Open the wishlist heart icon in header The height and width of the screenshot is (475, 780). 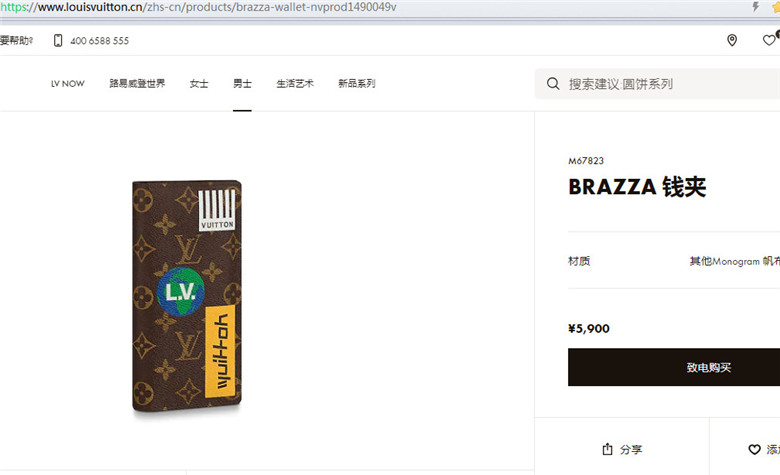769,40
